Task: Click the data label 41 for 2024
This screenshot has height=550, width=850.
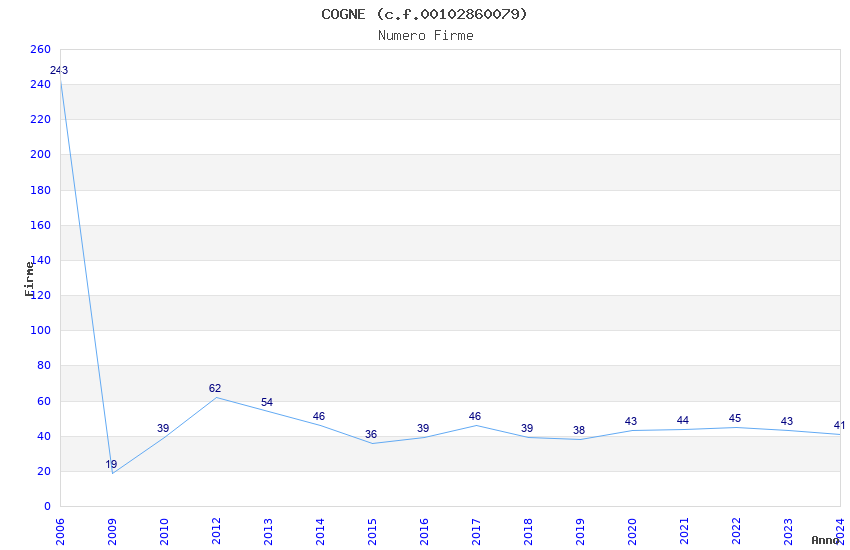Action: (x=839, y=425)
